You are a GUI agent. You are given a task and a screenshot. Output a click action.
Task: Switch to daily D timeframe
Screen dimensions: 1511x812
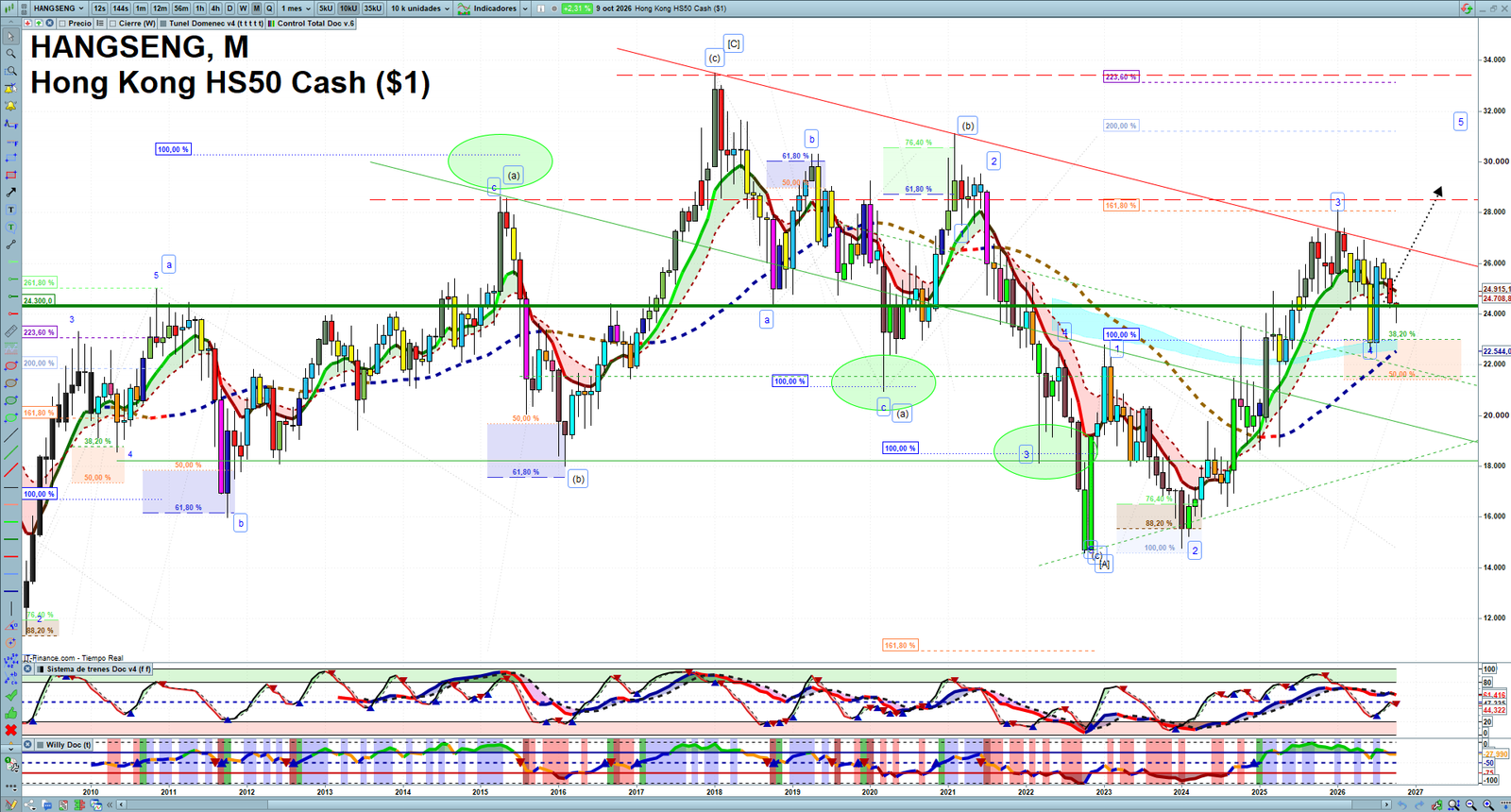pos(229,8)
